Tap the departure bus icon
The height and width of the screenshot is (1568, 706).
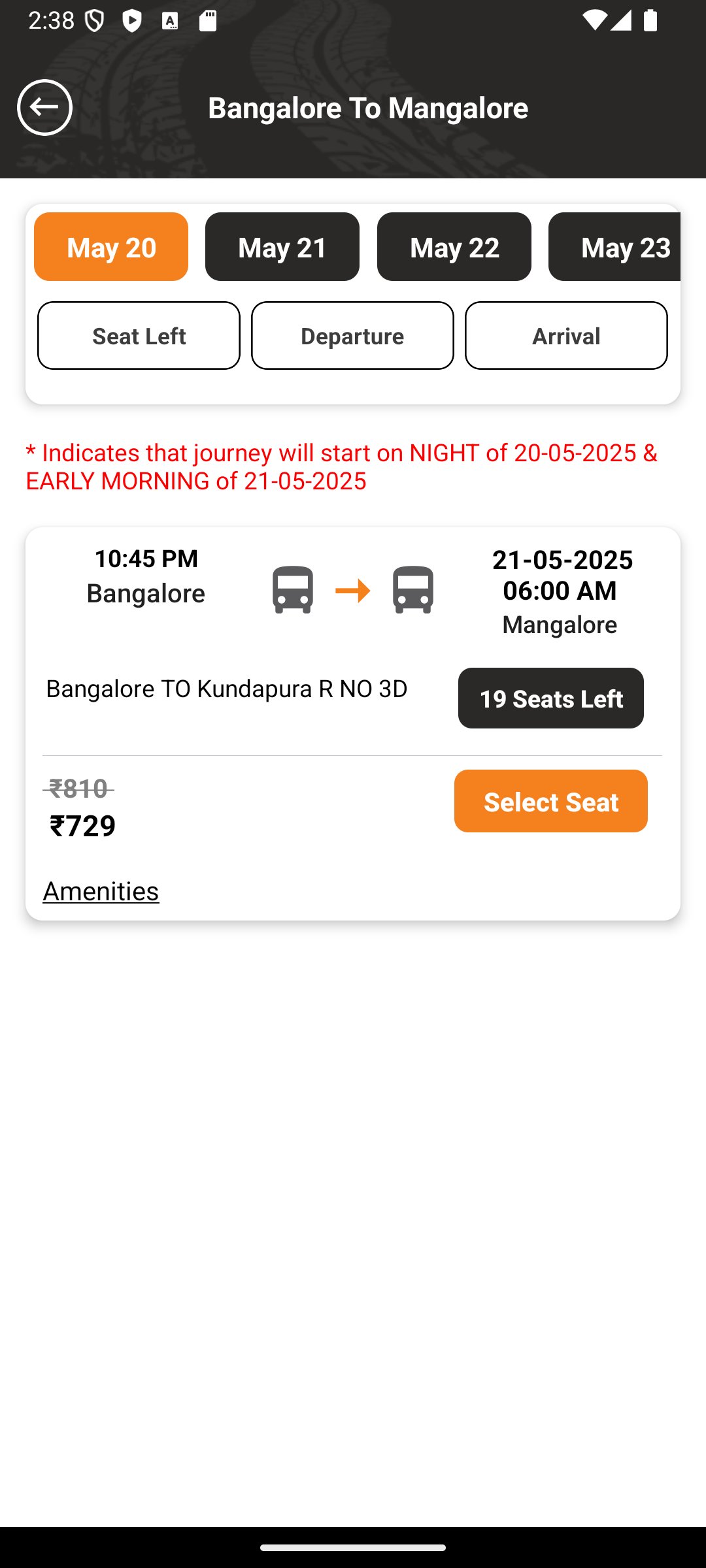[292, 590]
